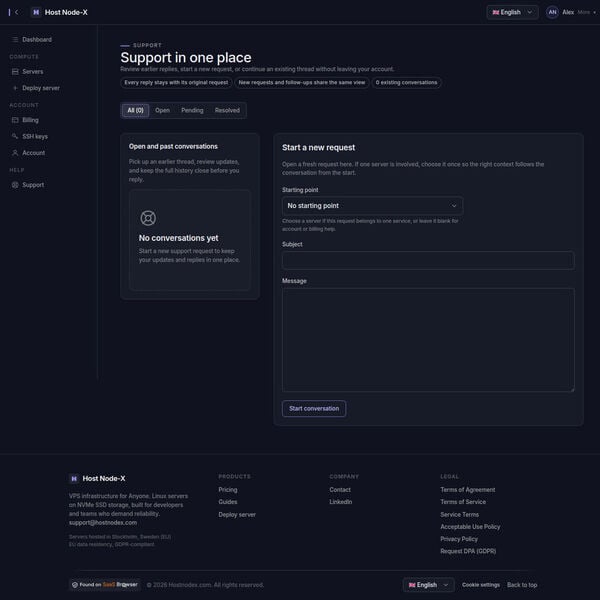Click the No conversations yet heading
The width and height of the screenshot is (600, 600).
178,238
